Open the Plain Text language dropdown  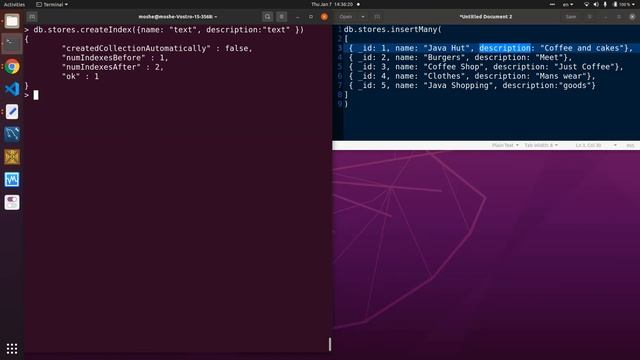click(505, 145)
